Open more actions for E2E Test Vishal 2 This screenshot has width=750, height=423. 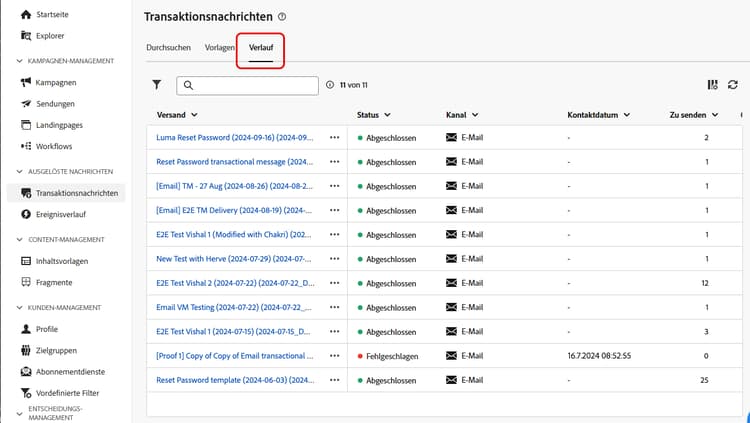tap(334, 283)
